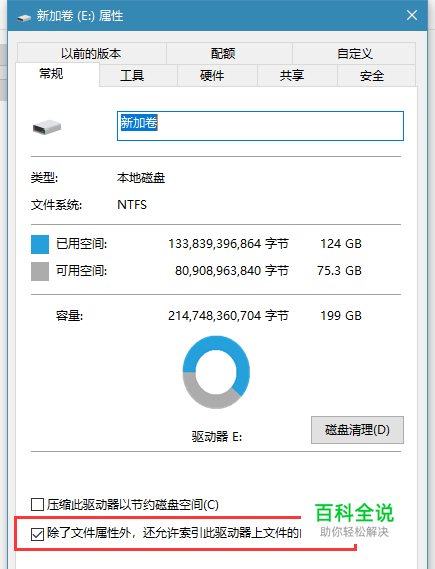Go to the 共享 tab

[297, 75]
